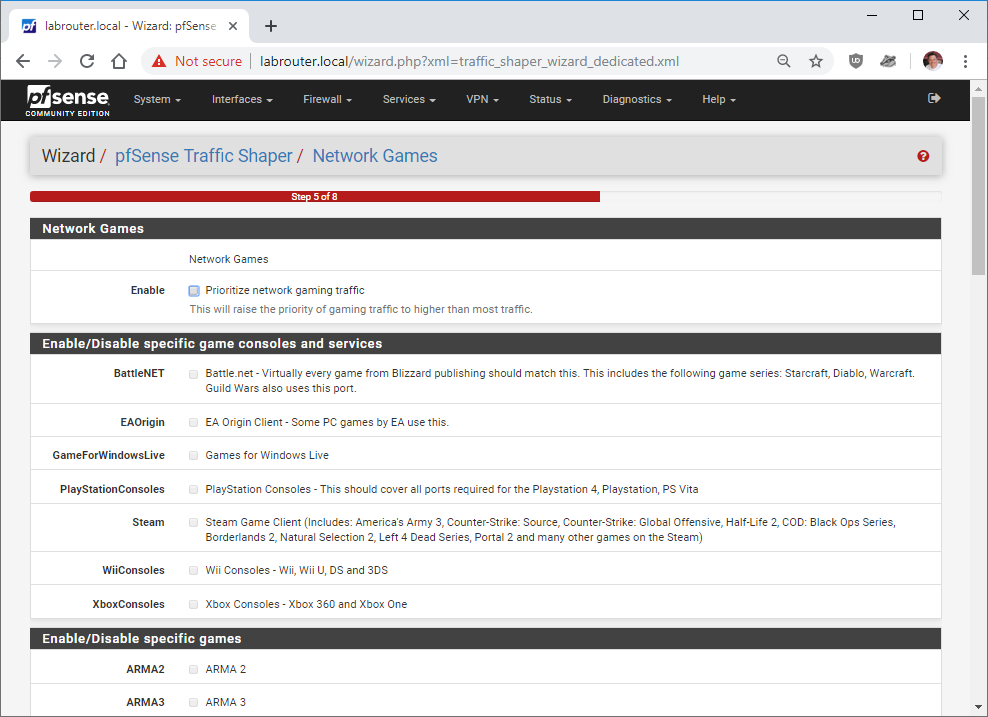The width and height of the screenshot is (988, 717).
Task: Tick the BattleNET checkbox
Action: coord(193,374)
